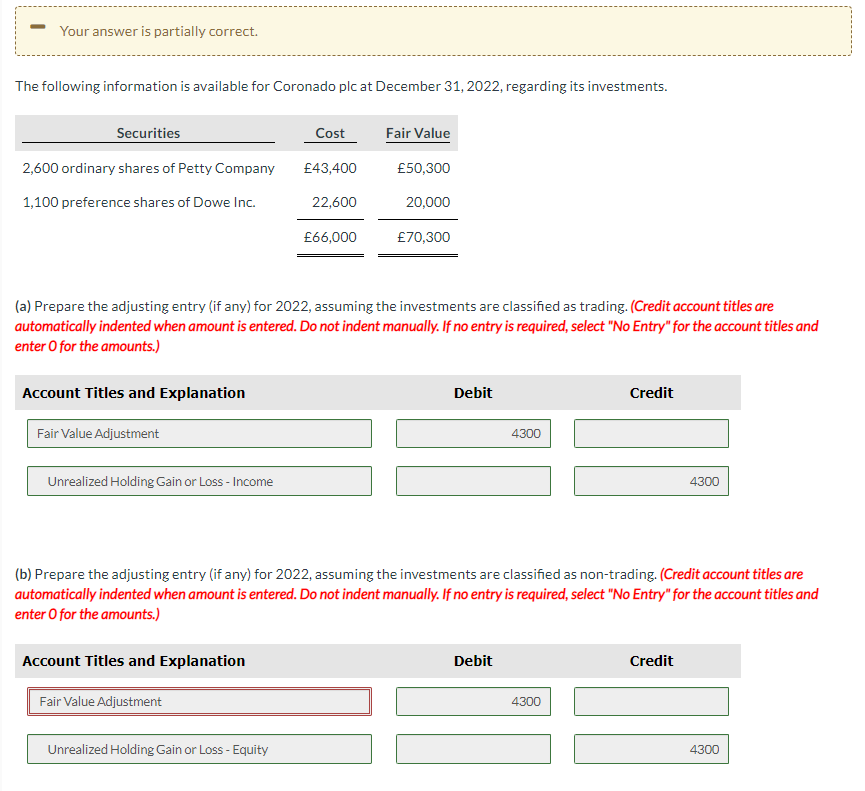Viewport: 865px width, 791px height.
Task: Click part (a) Fair Value Adjustment empty credit field
Action: point(652,434)
